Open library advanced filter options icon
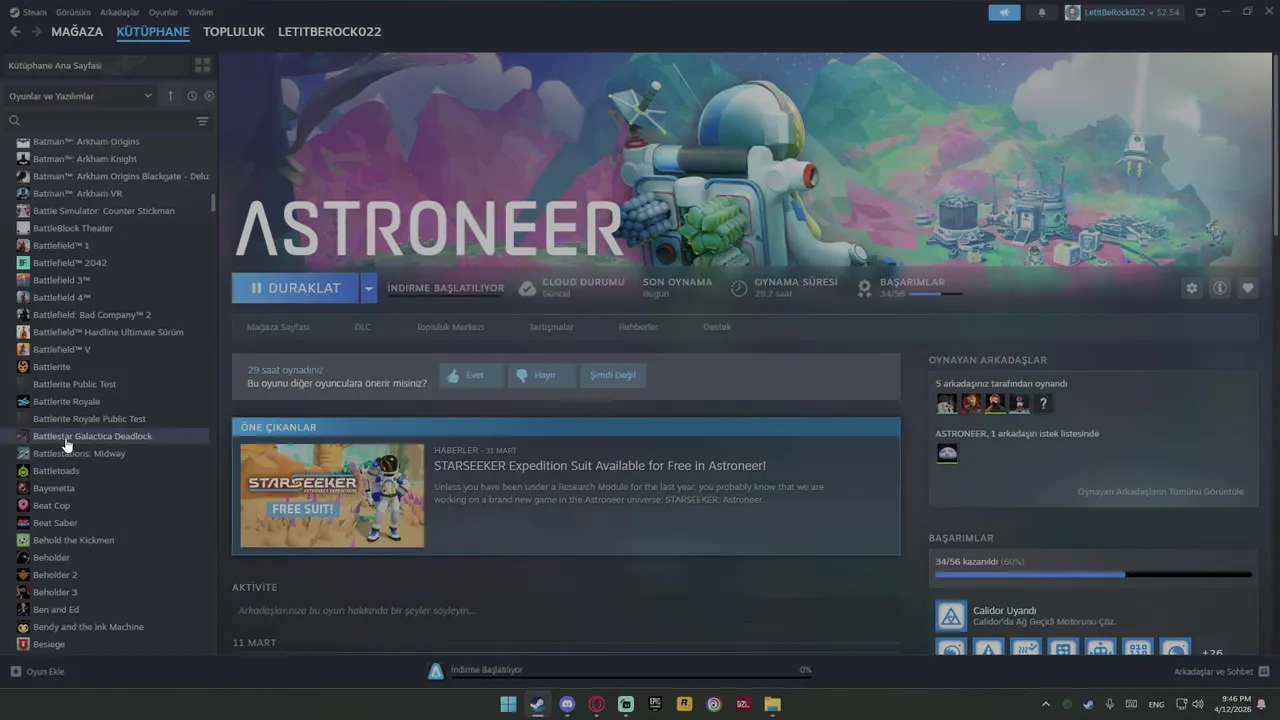 tap(203, 121)
